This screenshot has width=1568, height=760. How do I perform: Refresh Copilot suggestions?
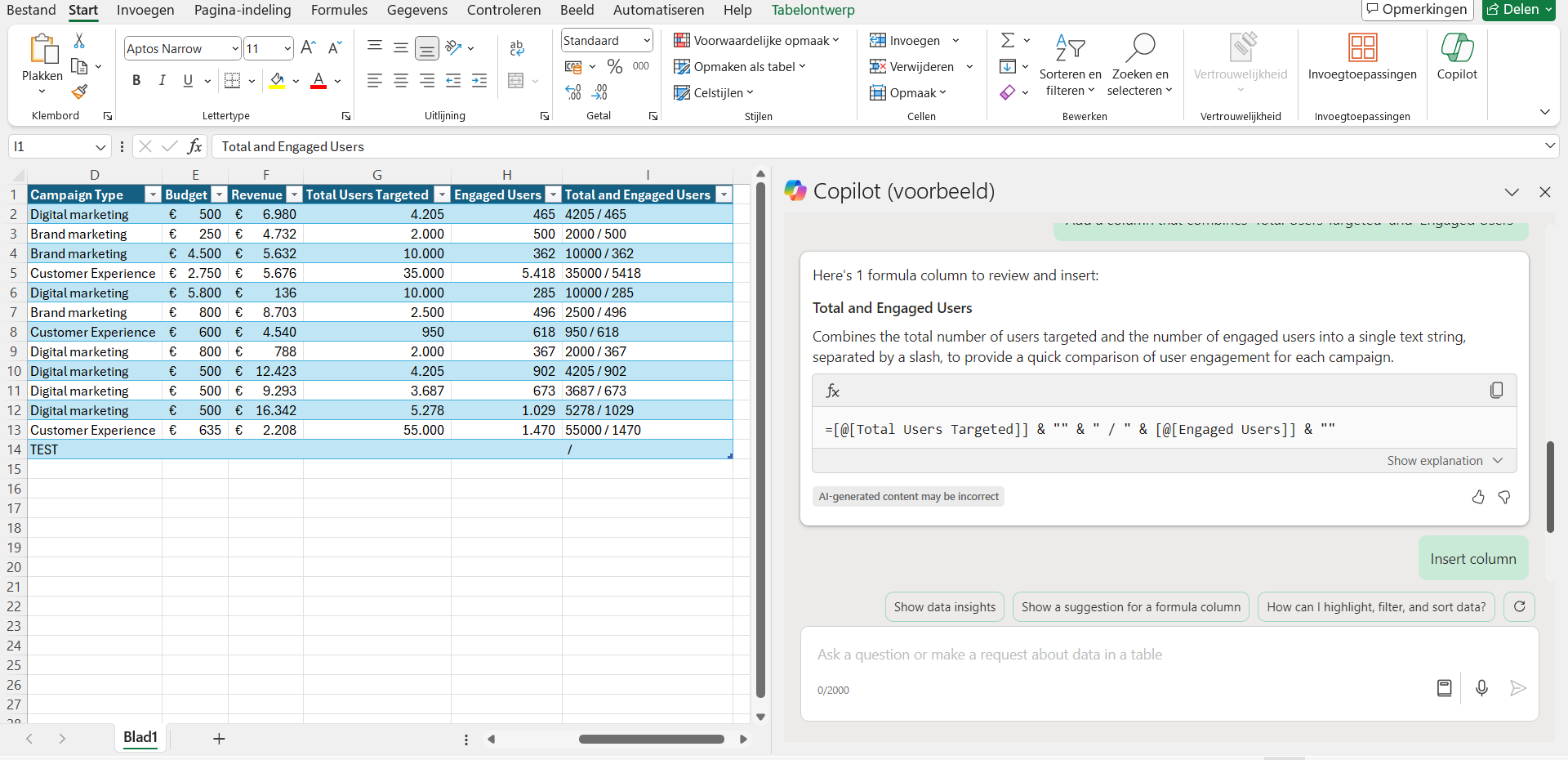(x=1520, y=606)
